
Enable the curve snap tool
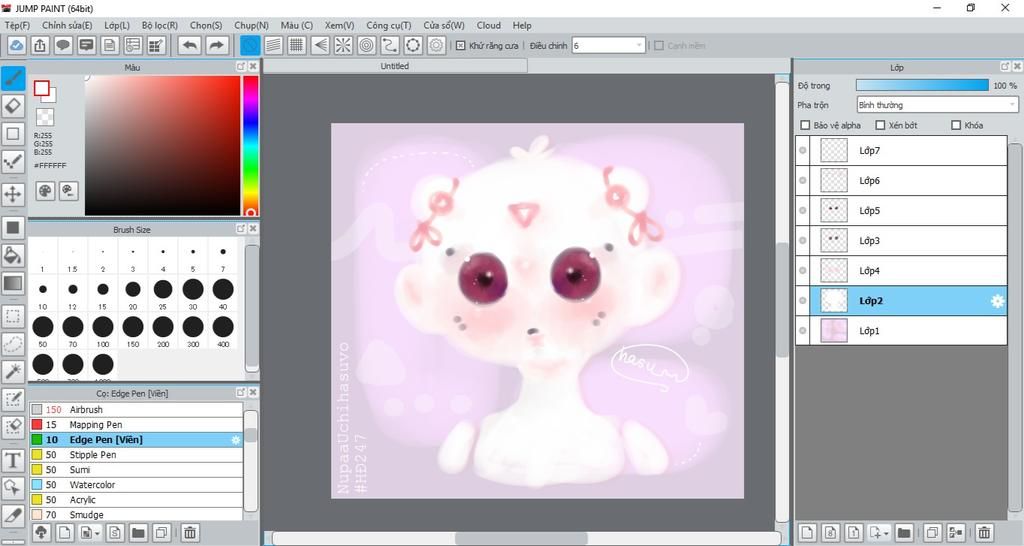point(390,46)
